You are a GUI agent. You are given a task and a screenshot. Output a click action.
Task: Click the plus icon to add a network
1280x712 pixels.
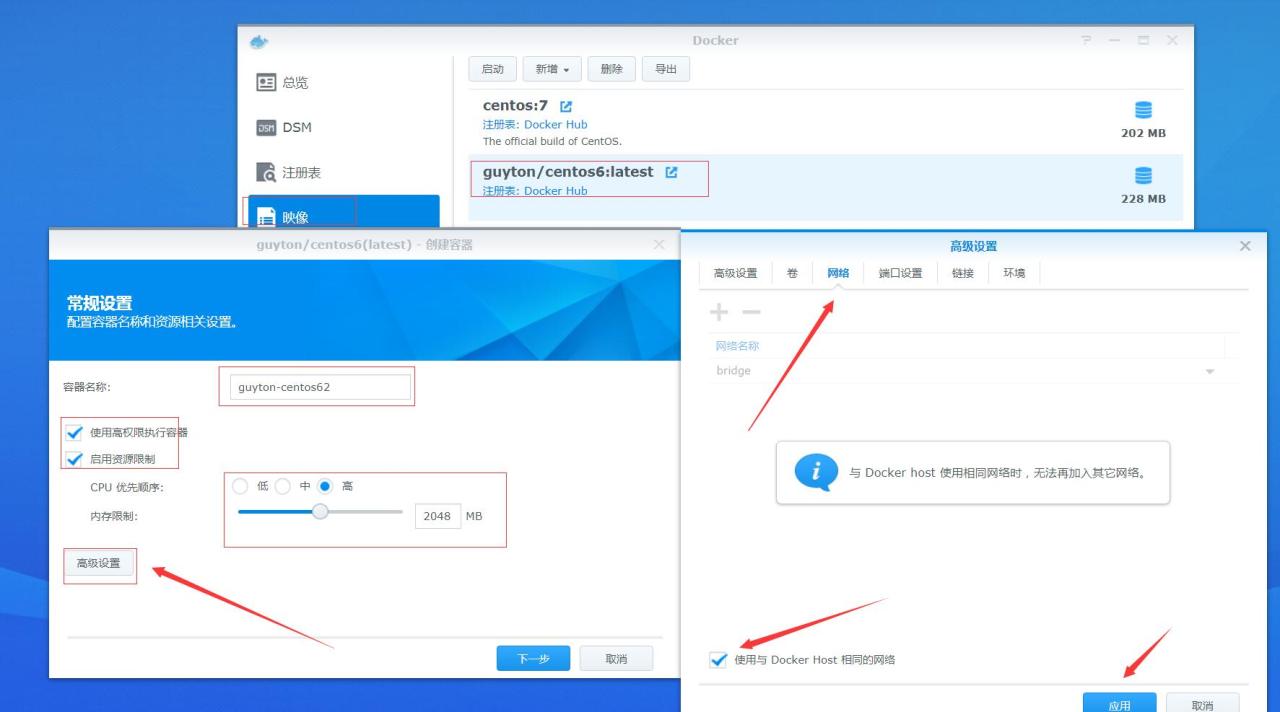click(718, 312)
